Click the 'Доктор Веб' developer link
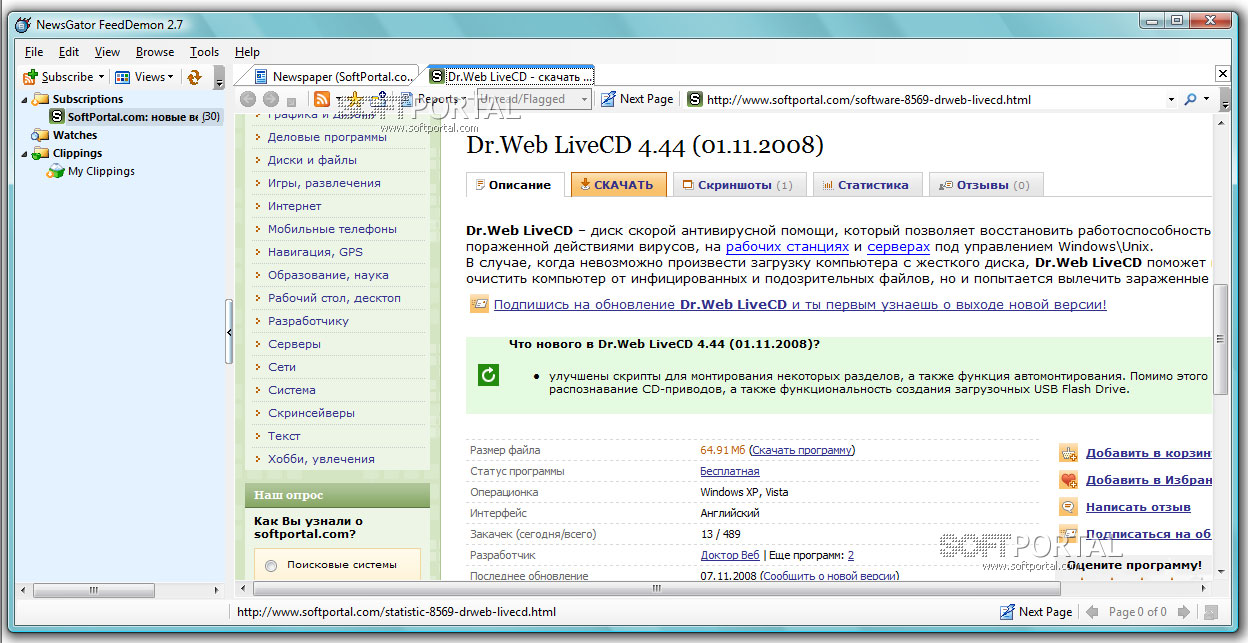 [730, 555]
